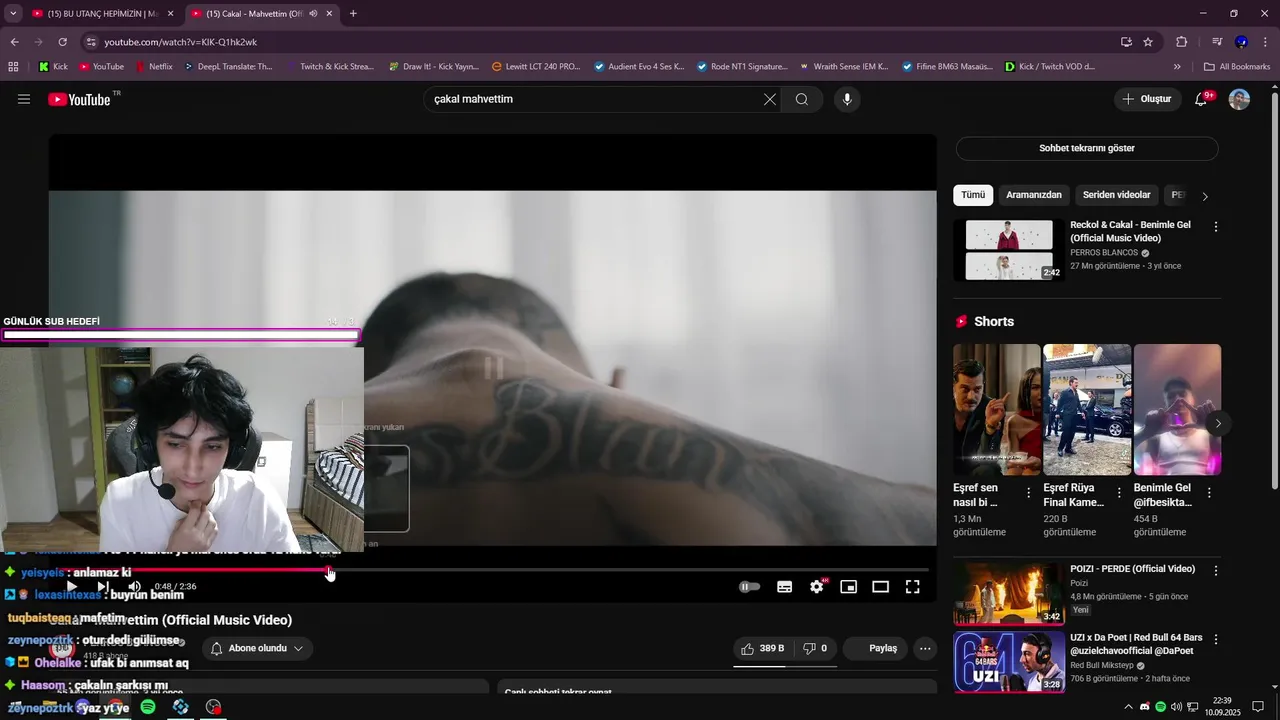1280x720 pixels.
Task: Like the video with 389 B button
Action: point(764,648)
